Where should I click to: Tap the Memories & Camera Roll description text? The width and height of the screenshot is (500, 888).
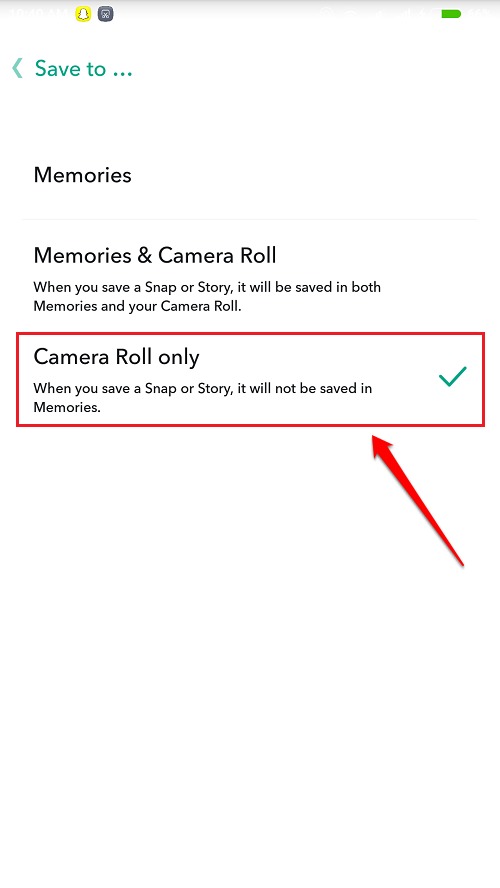coord(207,296)
